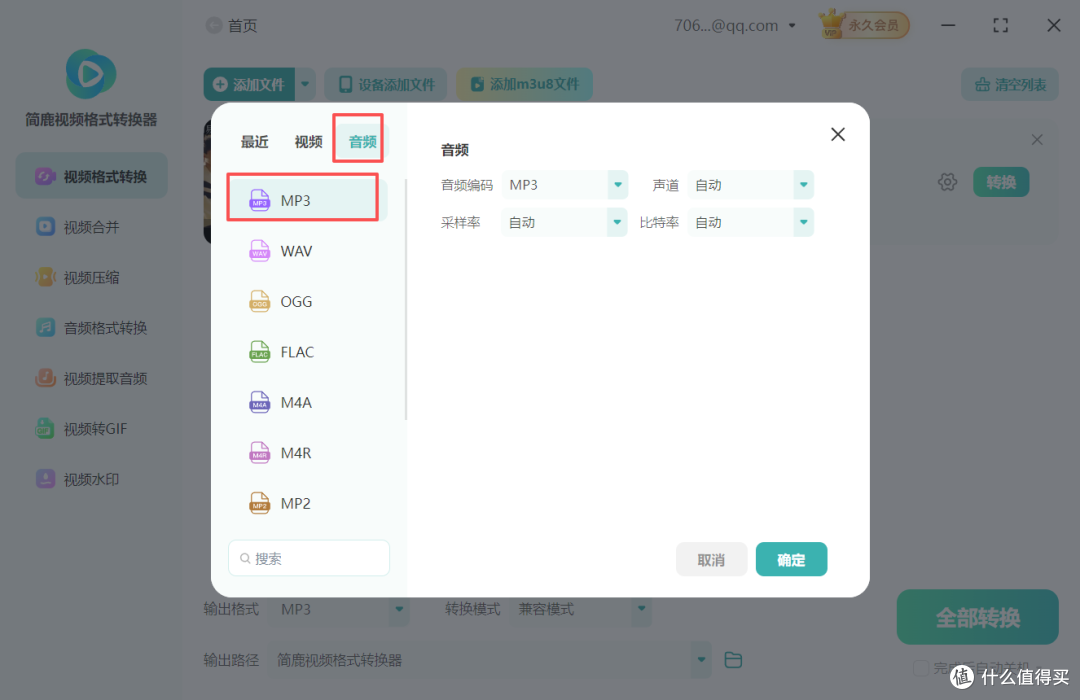This screenshot has width=1080, height=700.
Task: Switch to the 音频 tab
Action: [362, 142]
